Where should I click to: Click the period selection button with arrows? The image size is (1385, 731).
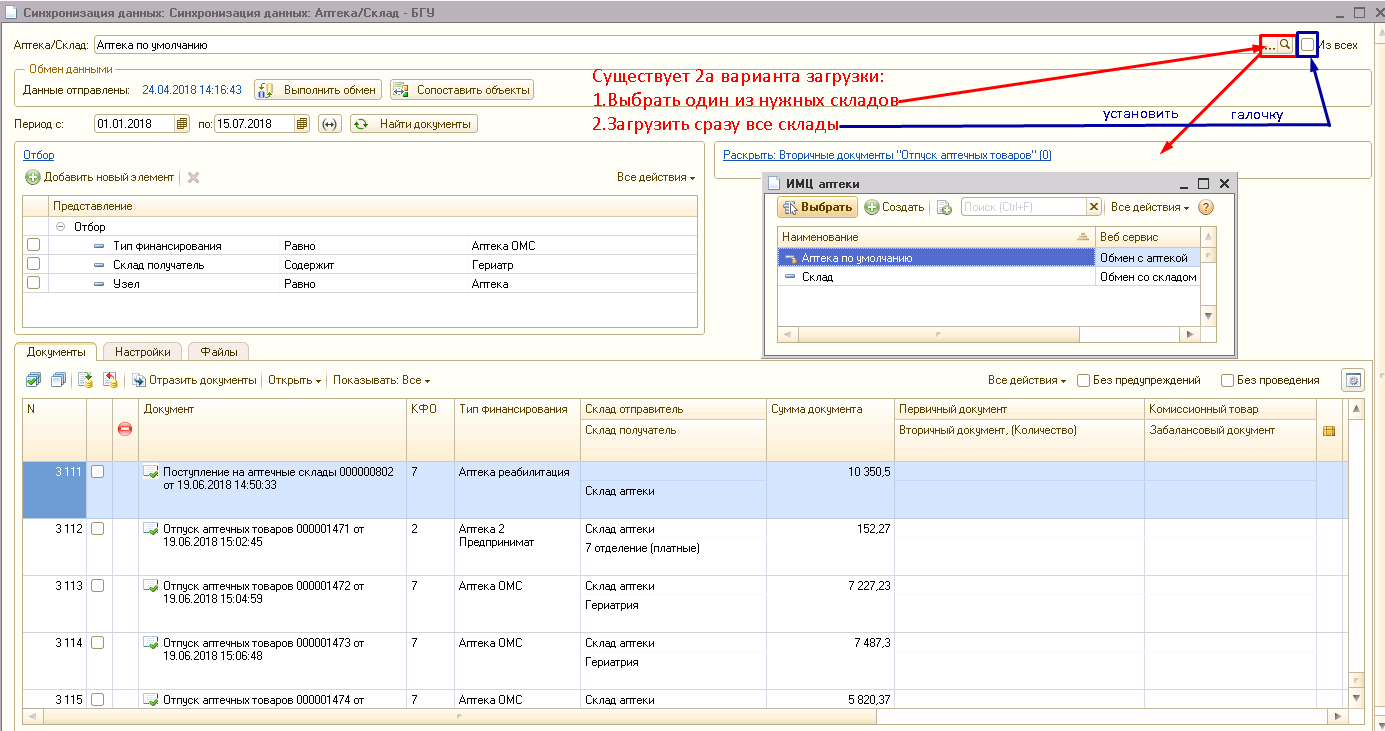(x=330, y=124)
